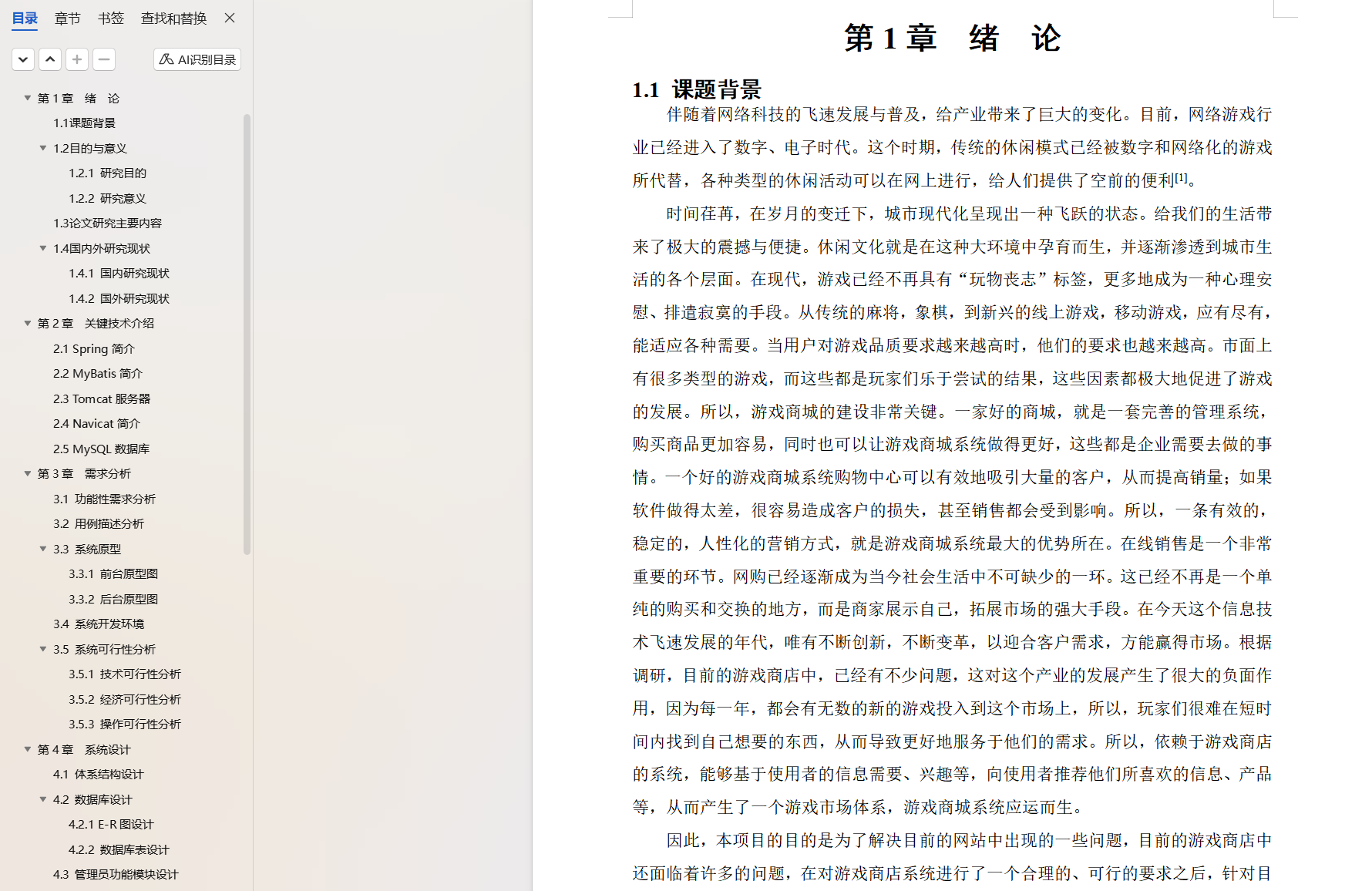Open 3.2 用例描述分析 entry

[x=98, y=523]
